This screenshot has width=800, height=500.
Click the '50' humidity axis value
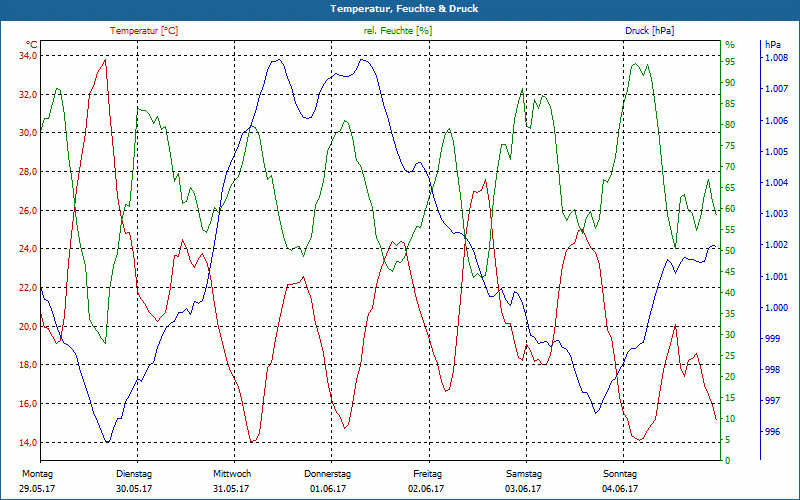tap(730, 251)
